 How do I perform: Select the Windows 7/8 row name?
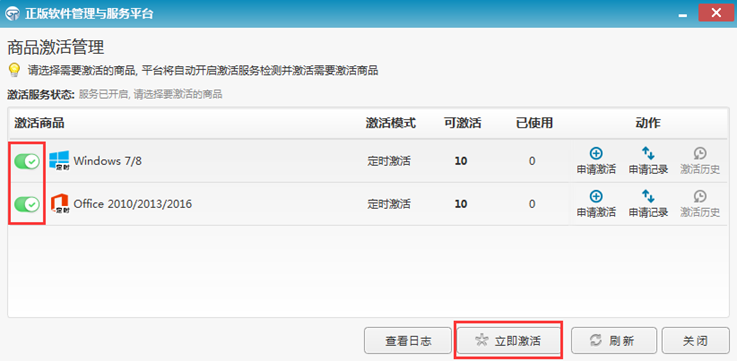[108, 161]
